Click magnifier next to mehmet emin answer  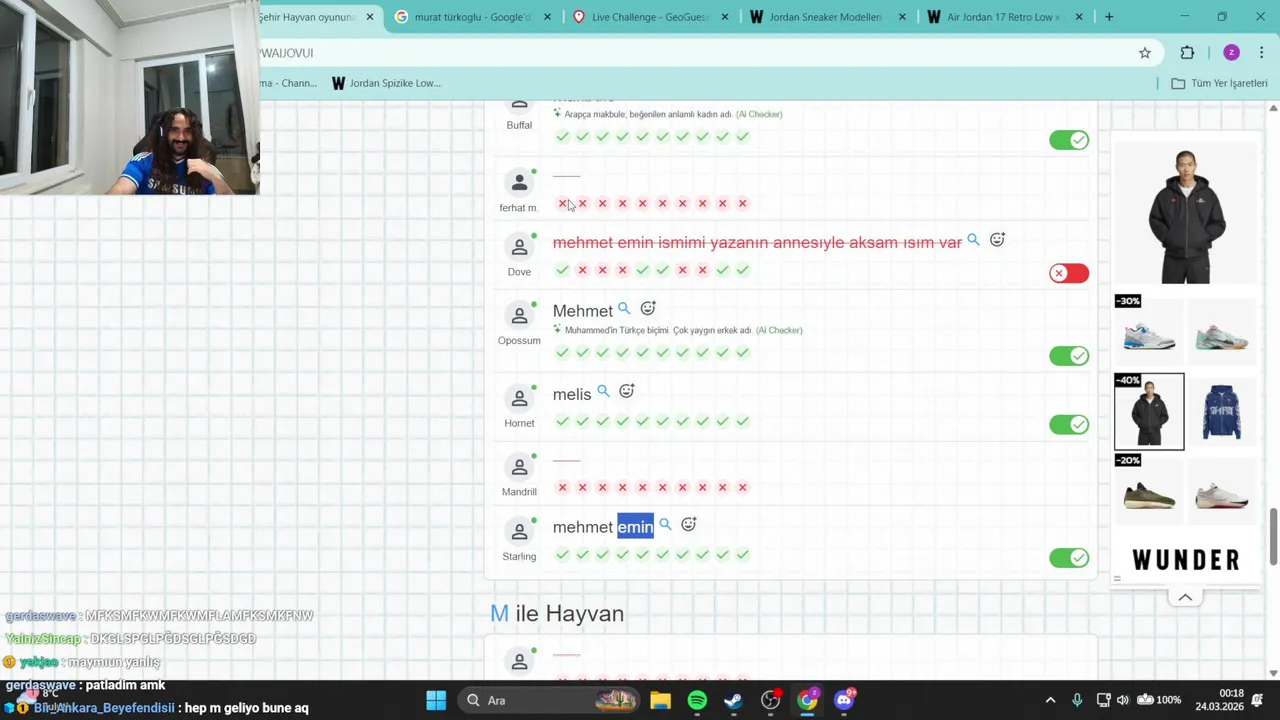(x=665, y=524)
